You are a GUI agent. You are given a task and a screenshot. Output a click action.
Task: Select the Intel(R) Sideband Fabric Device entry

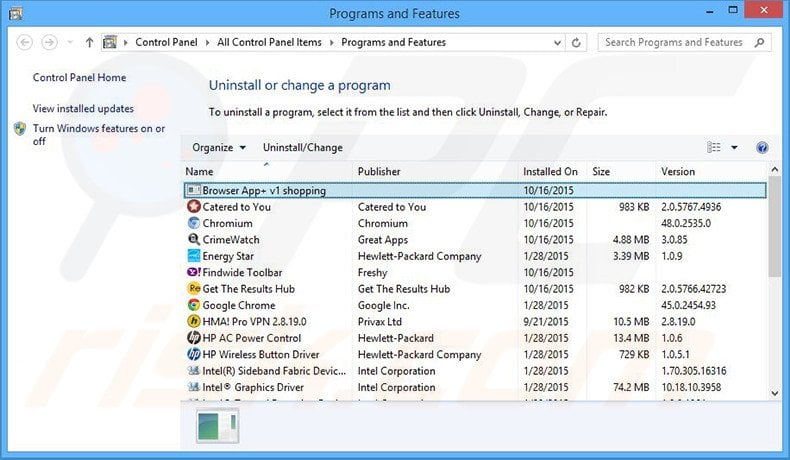coord(274,371)
